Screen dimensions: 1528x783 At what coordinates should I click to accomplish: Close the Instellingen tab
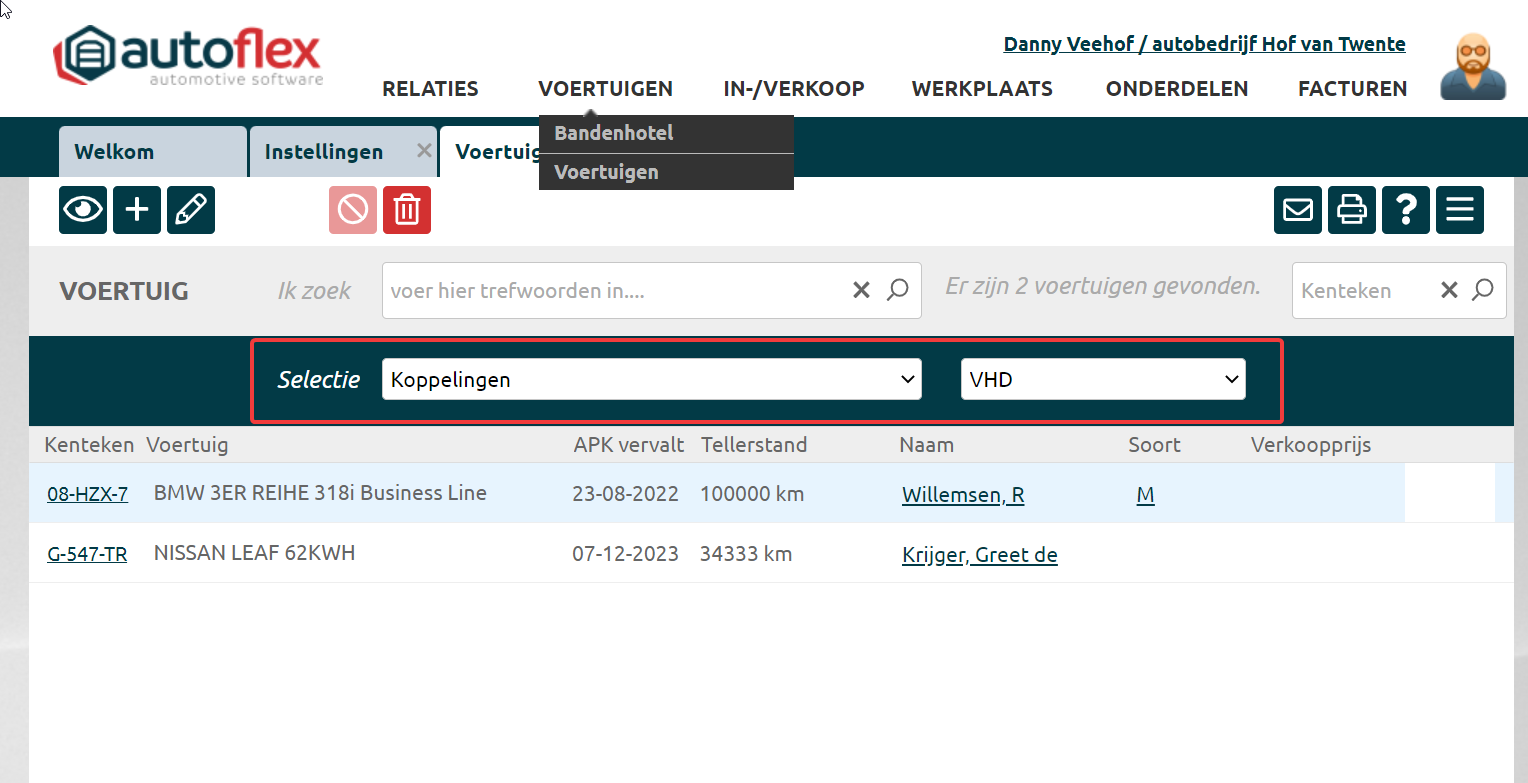pyautogui.click(x=423, y=150)
